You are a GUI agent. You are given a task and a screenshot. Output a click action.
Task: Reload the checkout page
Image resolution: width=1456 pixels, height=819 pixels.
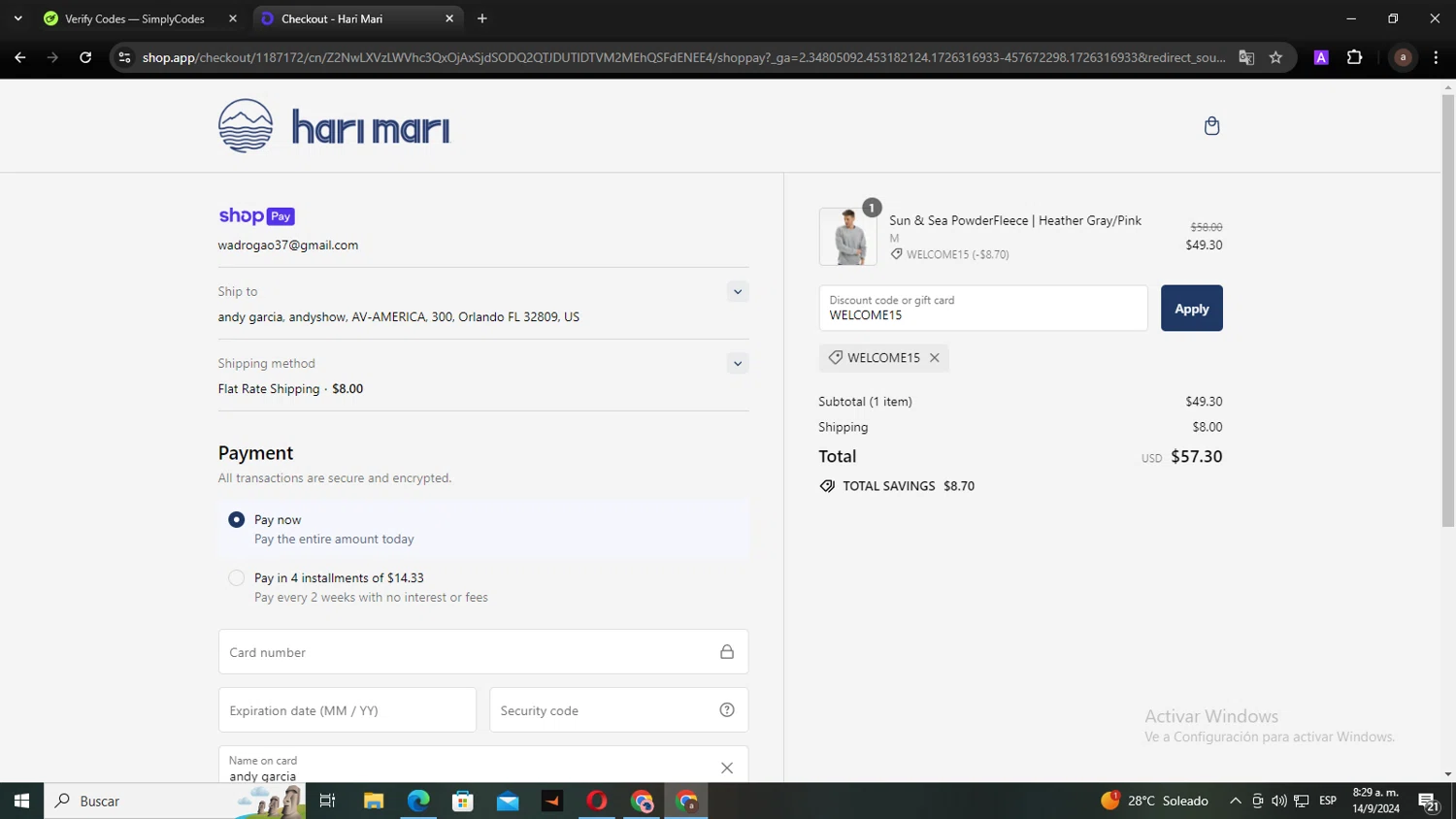[x=85, y=57]
